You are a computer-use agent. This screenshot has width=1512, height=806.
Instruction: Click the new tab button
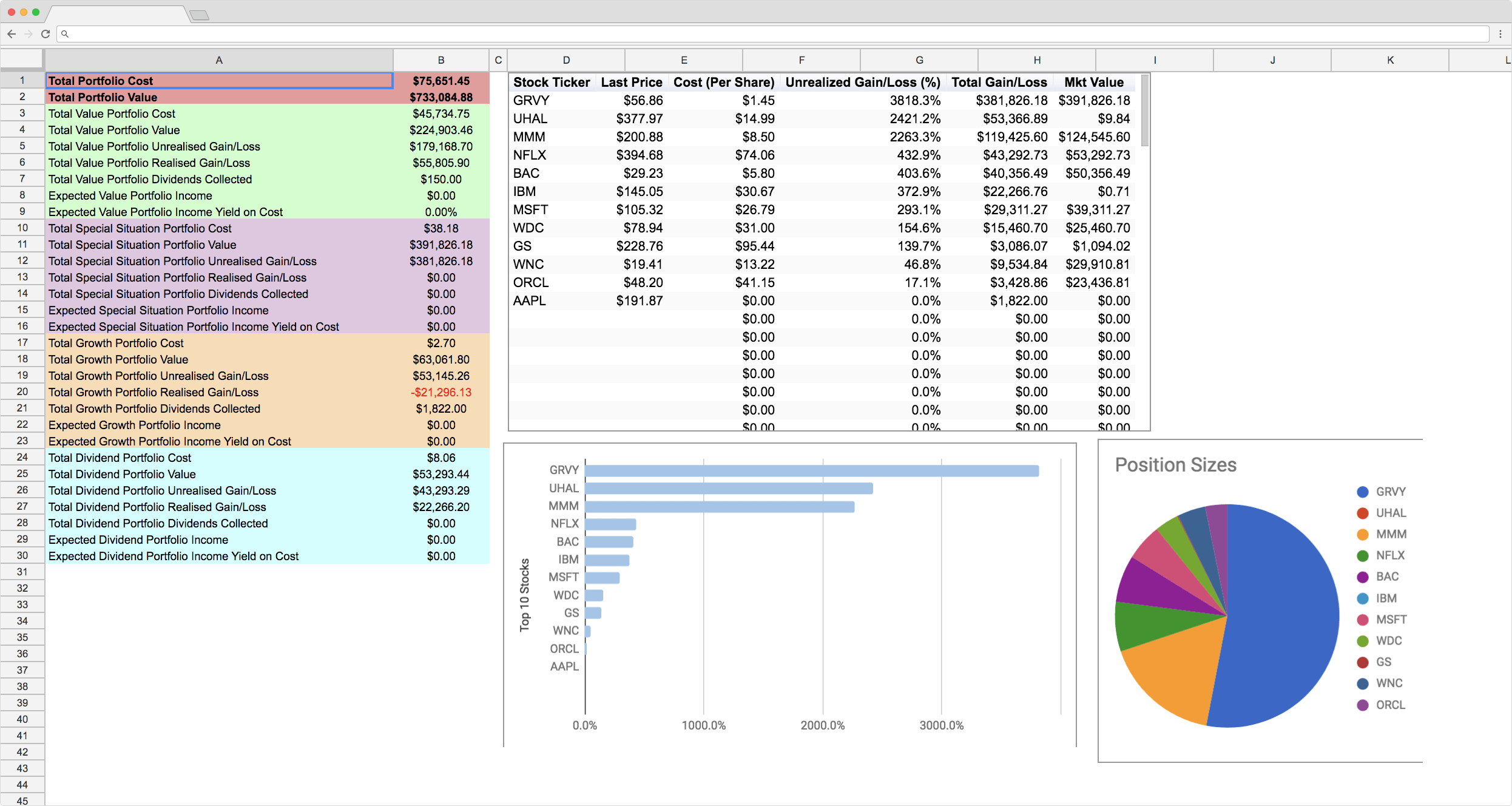pyautogui.click(x=199, y=15)
